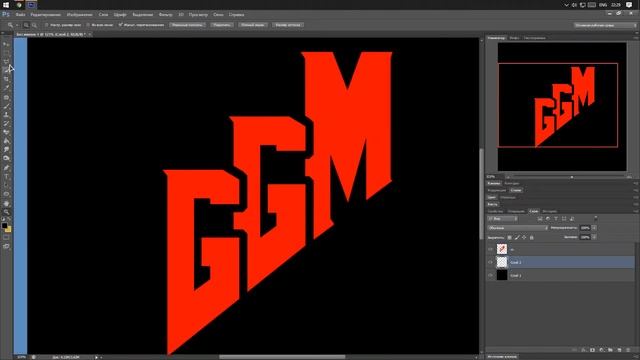Open the layer blend mode dropdown
640x360 pixels.
click(x=518, y=228)
